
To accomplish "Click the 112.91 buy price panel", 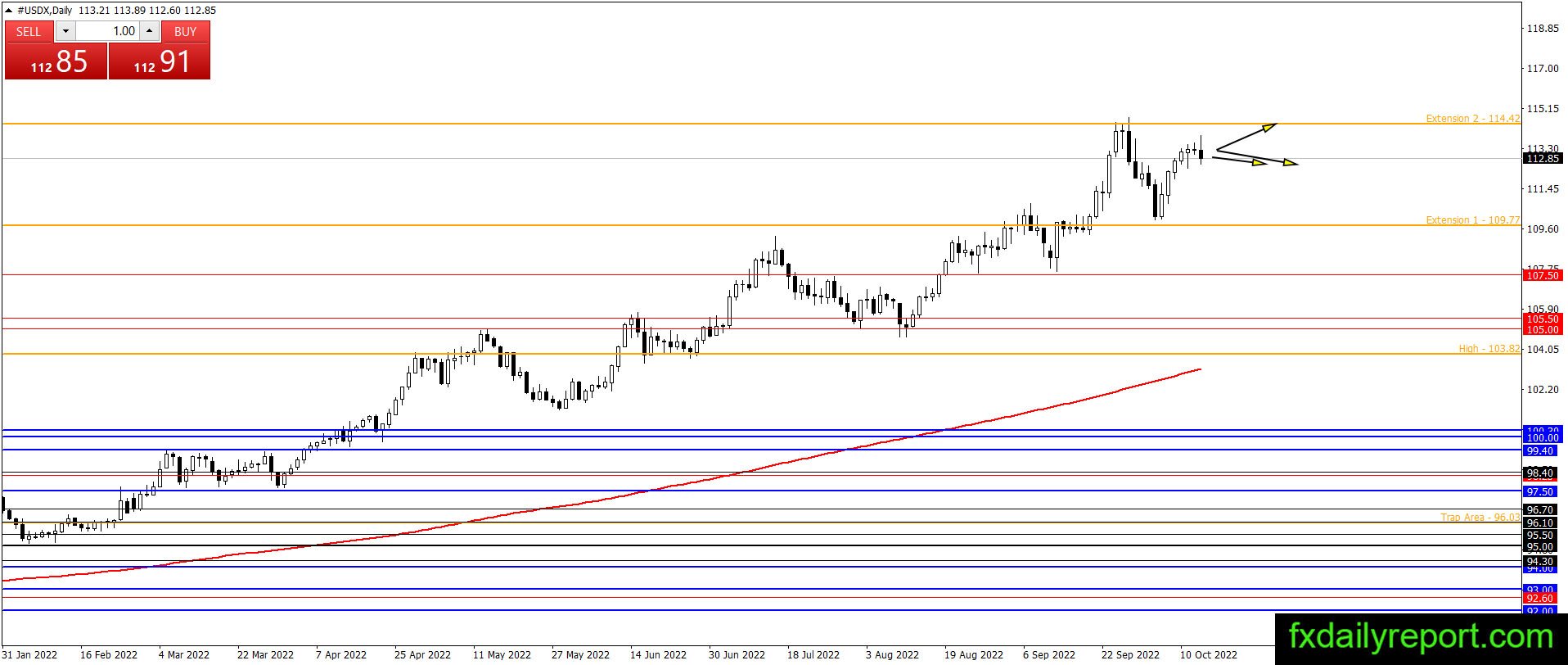I will [160, 61].
